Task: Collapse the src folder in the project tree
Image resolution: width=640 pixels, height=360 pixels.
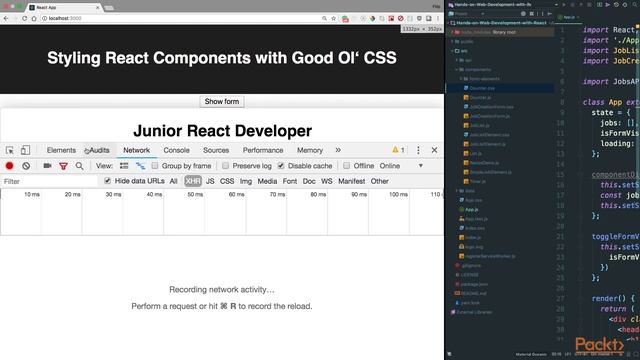Action: click(x=453, y=51)
